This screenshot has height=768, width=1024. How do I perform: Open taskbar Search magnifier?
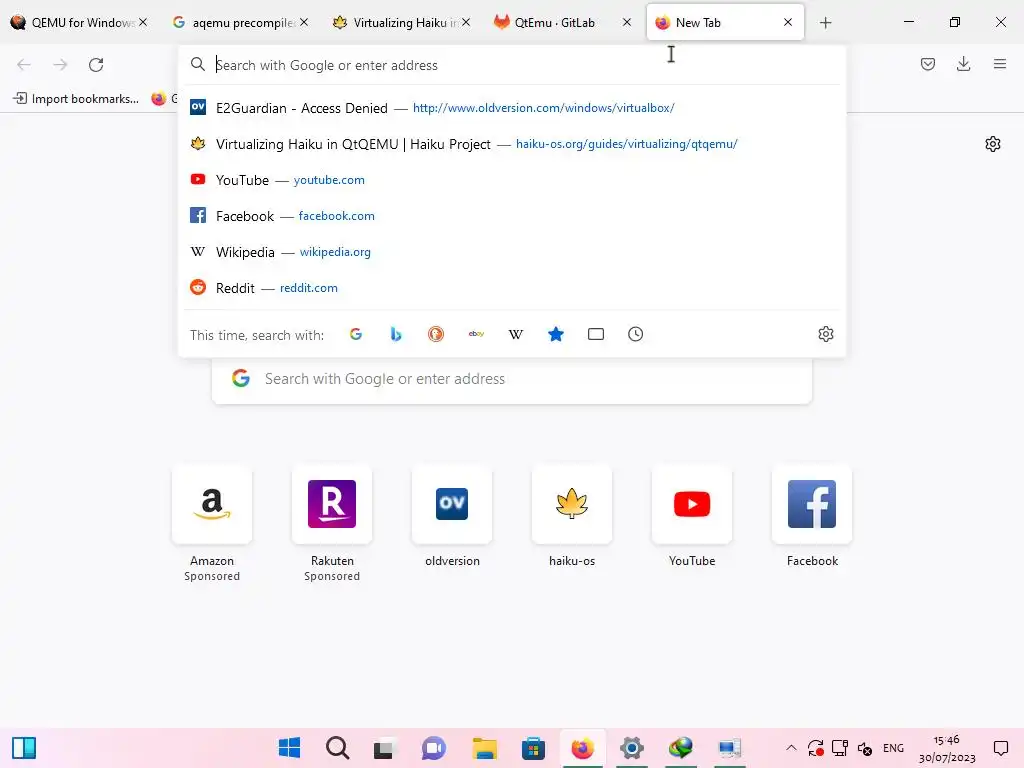[x=338, y=748]
